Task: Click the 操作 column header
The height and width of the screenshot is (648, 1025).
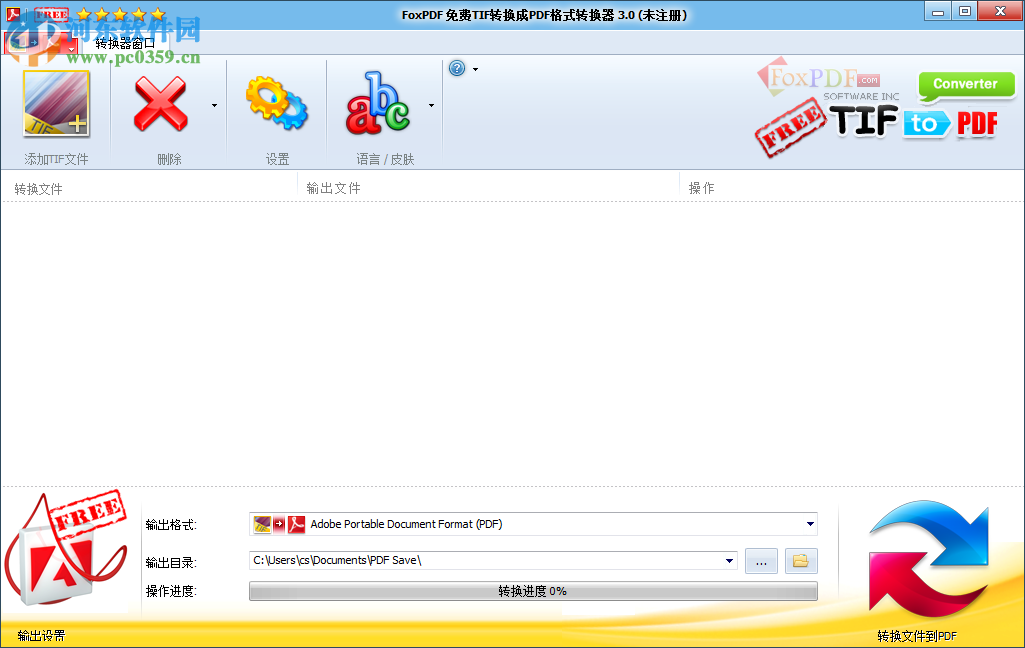Action: pos(701,187)
